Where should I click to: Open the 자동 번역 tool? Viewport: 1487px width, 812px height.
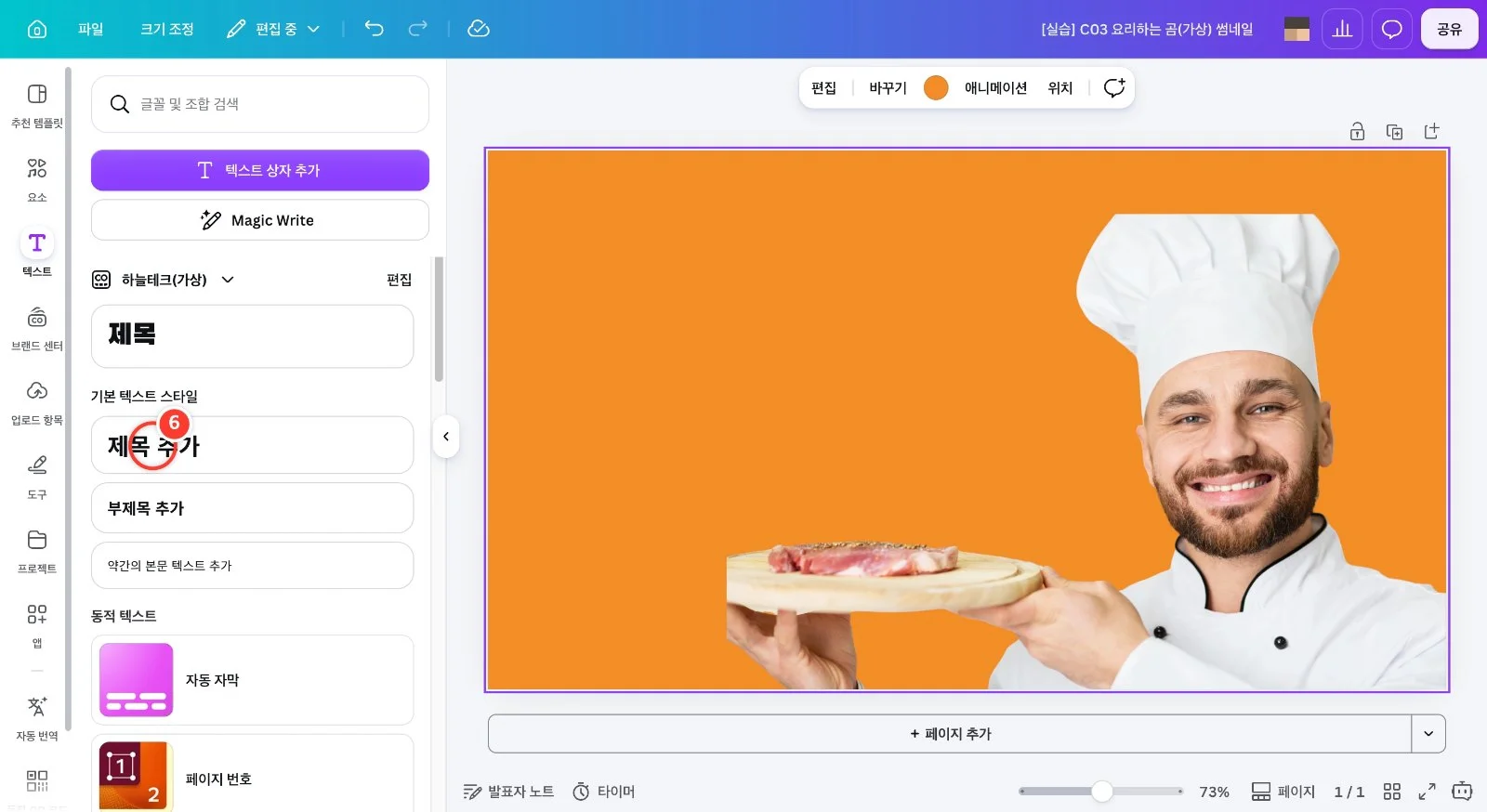(37, 718)
